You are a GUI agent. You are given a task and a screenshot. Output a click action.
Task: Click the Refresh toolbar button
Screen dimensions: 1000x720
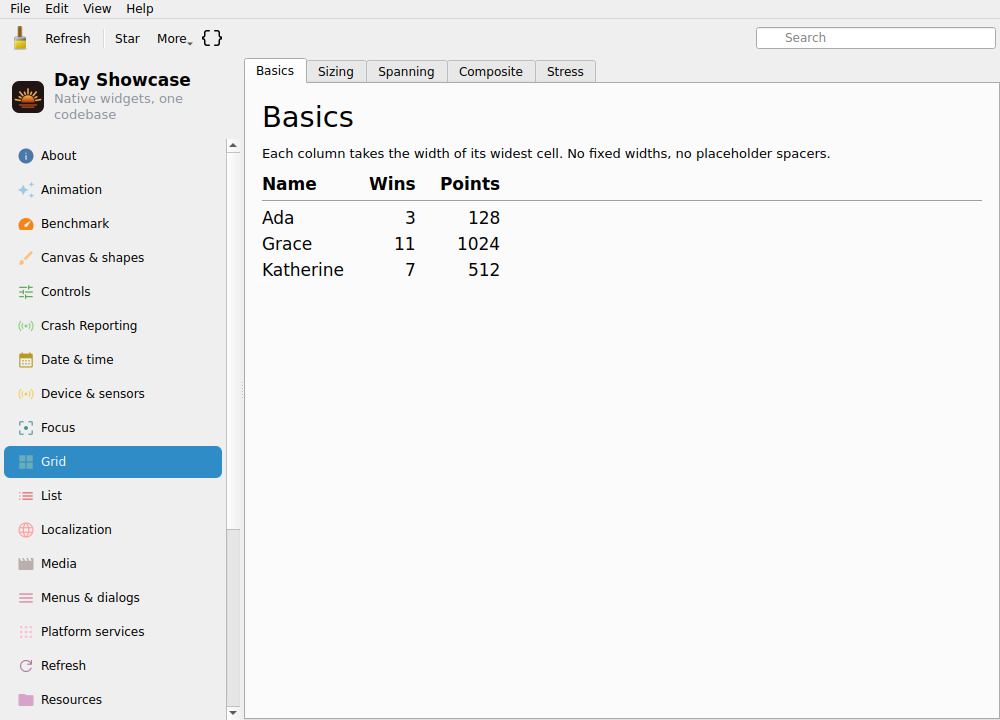click(68, 38)
